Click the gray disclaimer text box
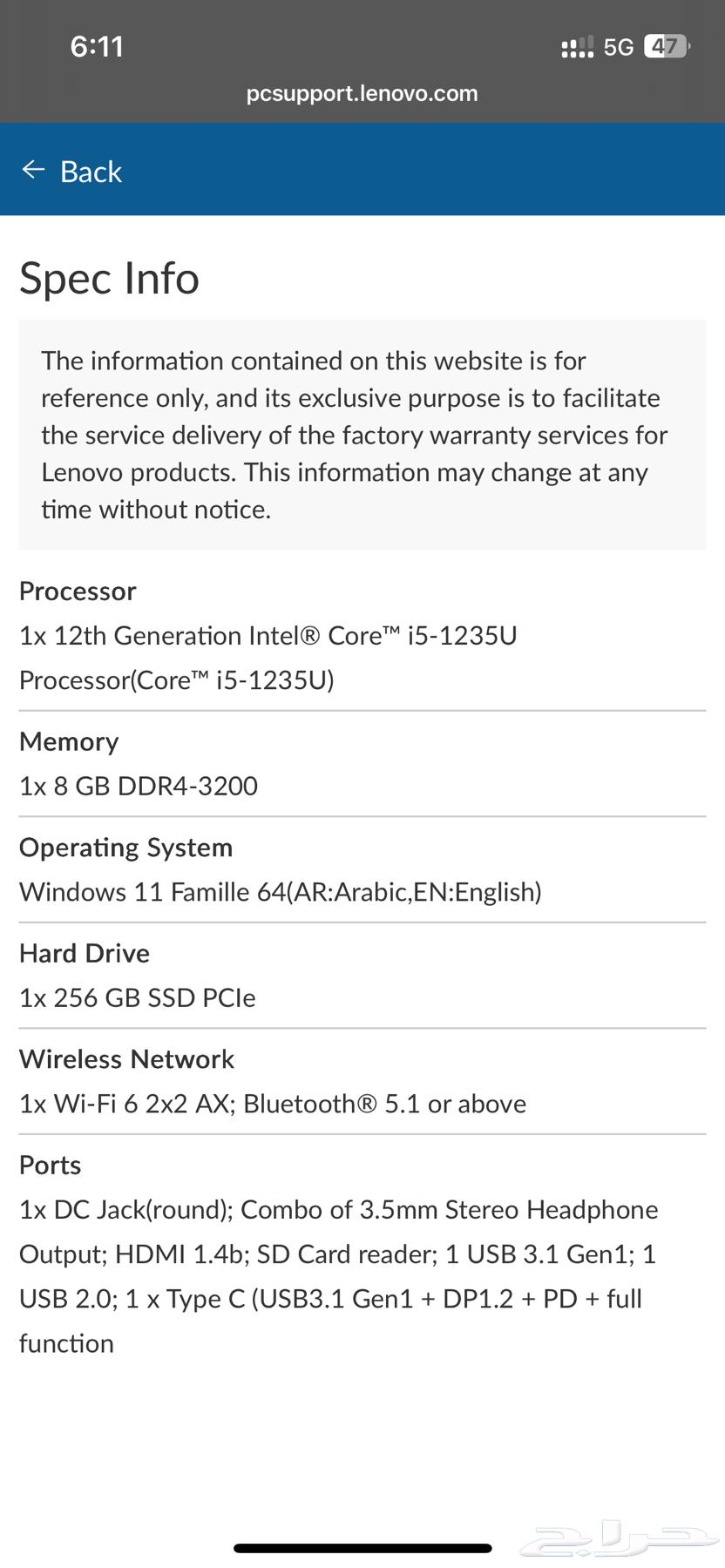 coord(362,435)
